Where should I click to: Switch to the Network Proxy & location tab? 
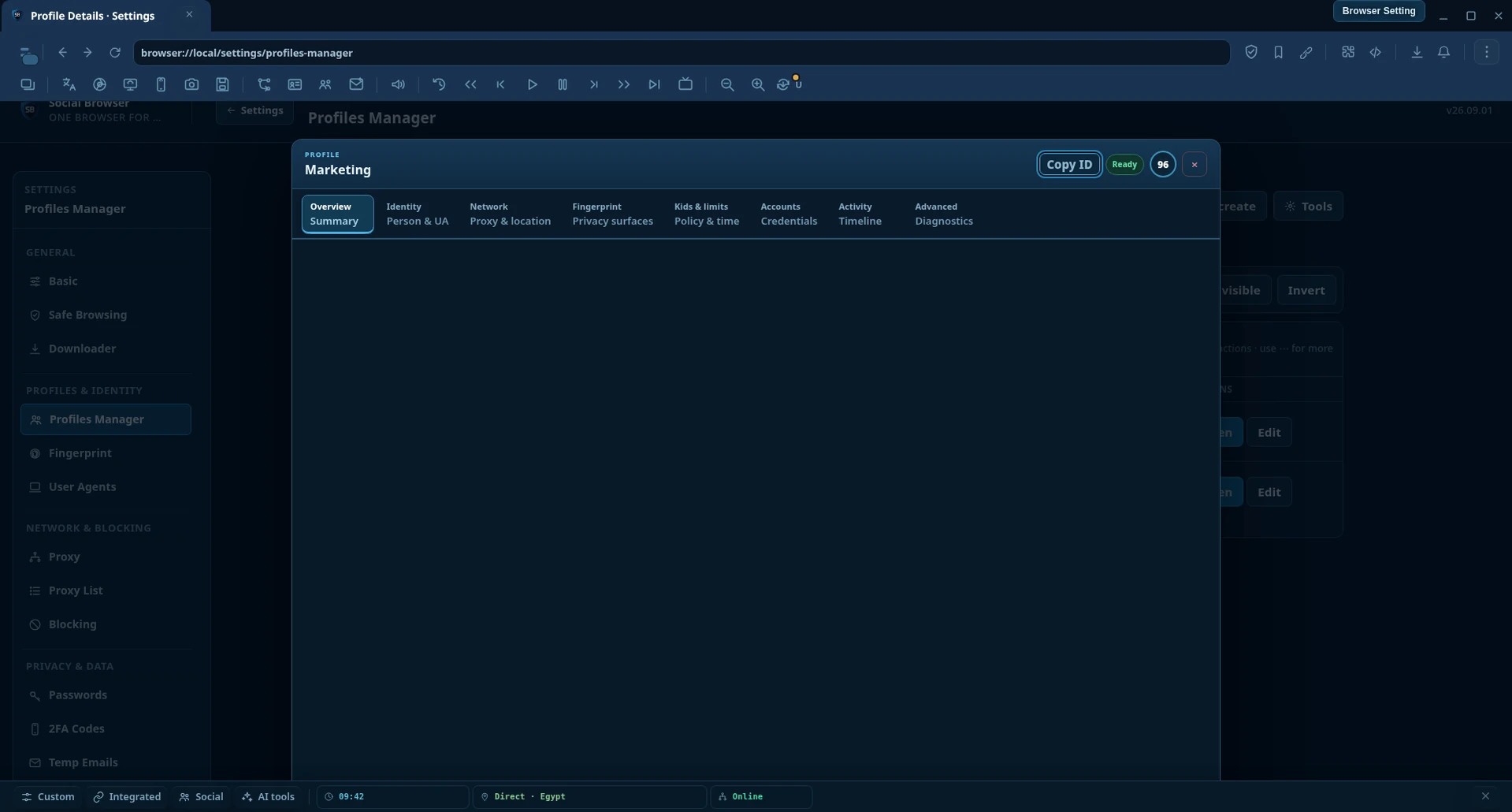point(510,214)
